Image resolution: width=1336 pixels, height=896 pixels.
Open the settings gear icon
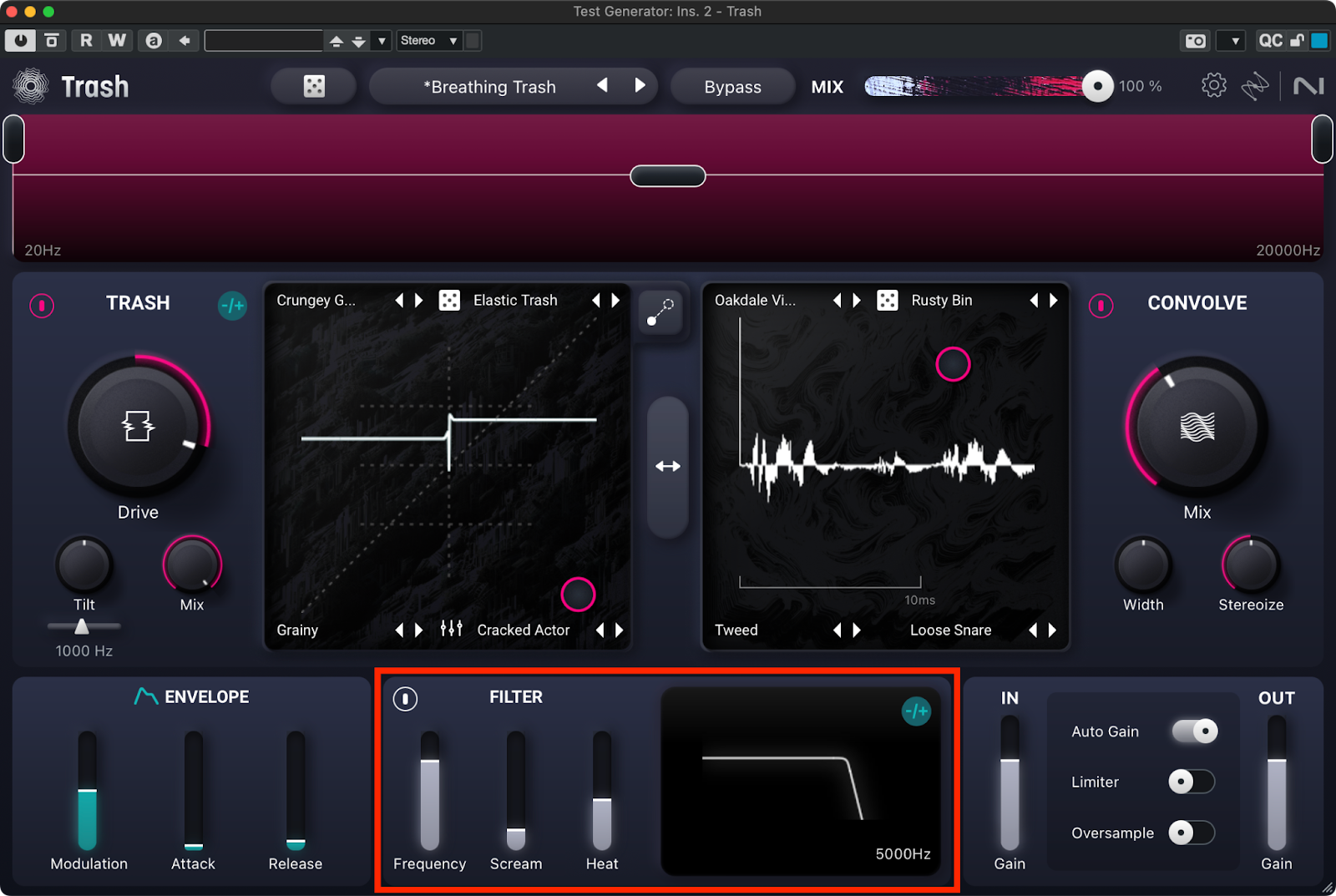point(1213,85)
